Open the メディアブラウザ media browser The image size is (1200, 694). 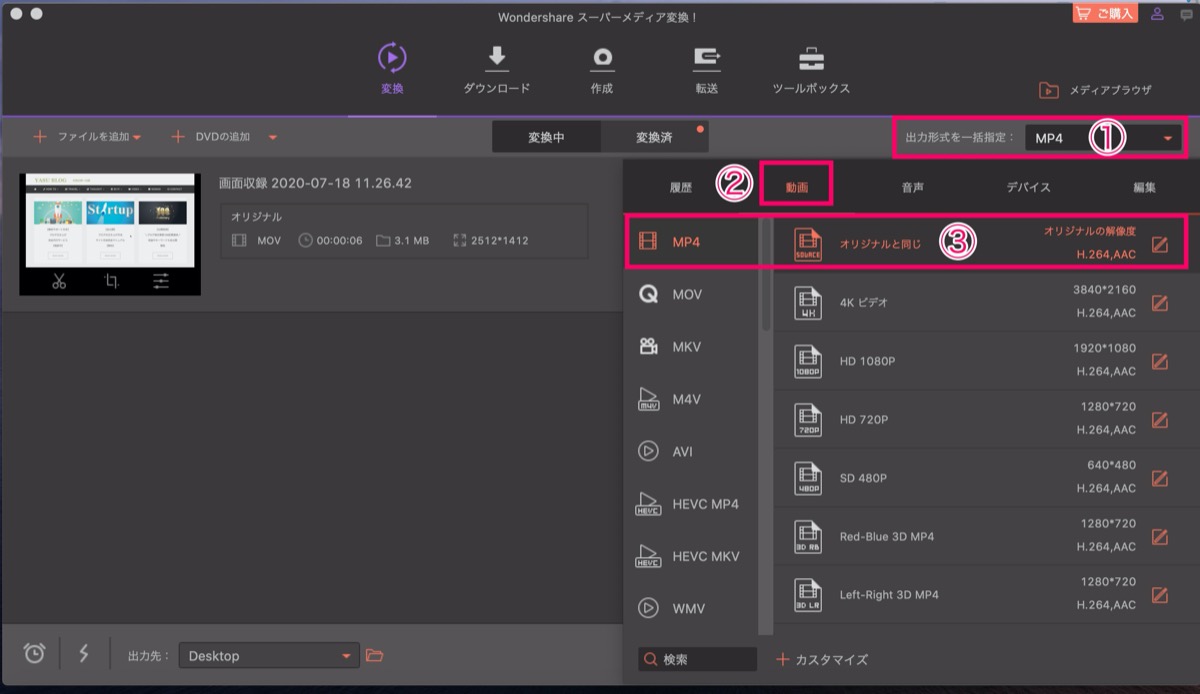1095,90
